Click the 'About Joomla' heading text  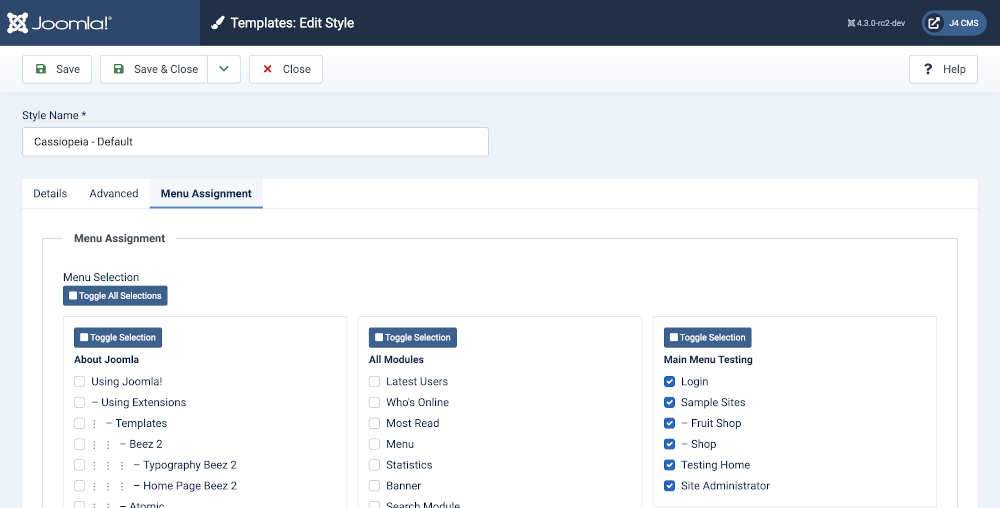coord(107,359)
